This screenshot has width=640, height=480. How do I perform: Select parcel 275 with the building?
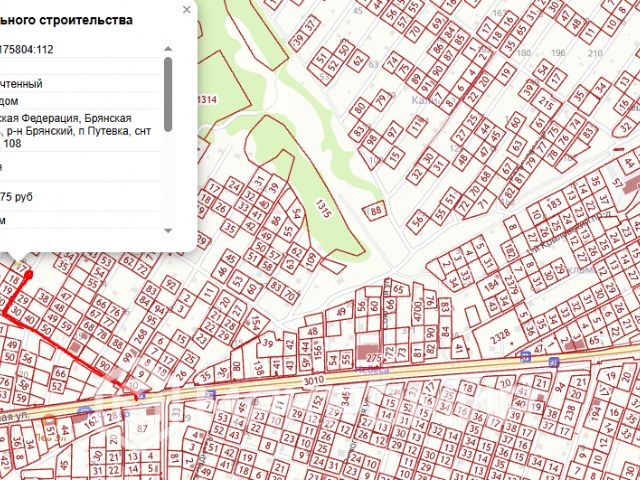pyautogui.click(x=369, y=351)
